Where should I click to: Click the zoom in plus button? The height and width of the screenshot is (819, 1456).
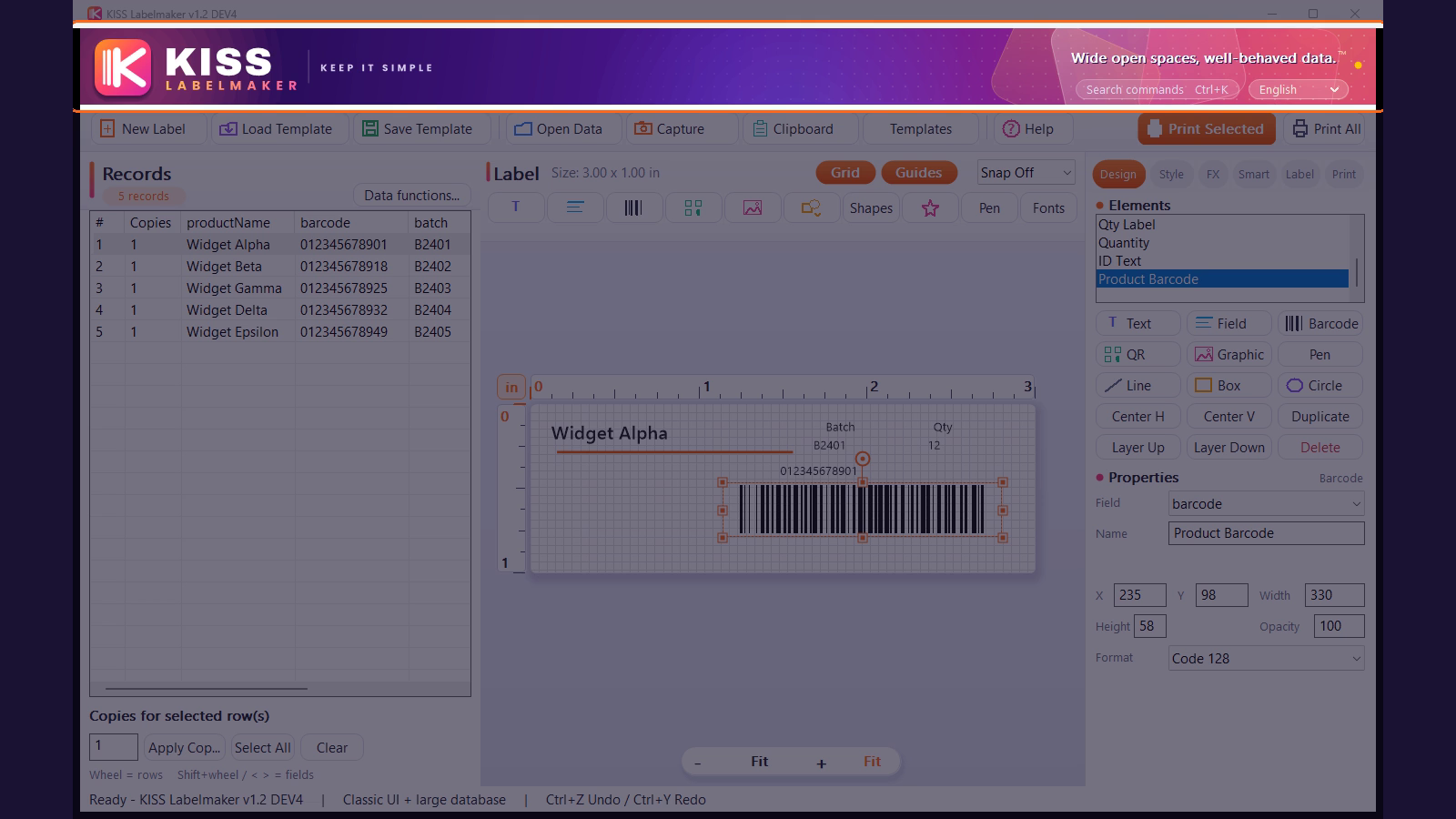pyautogui.click(x=821, y=763)
